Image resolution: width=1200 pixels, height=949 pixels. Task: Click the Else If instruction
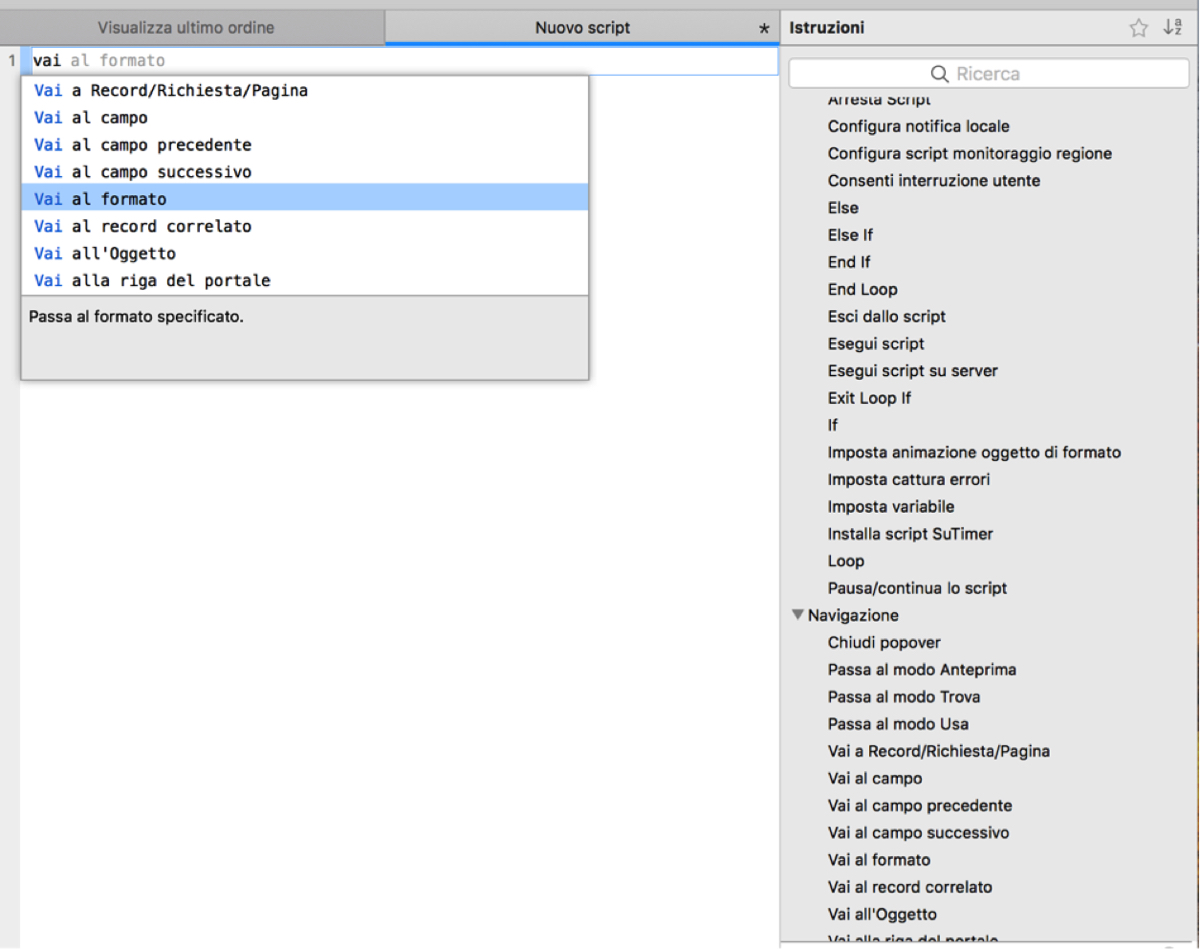(x=850, y=235)
